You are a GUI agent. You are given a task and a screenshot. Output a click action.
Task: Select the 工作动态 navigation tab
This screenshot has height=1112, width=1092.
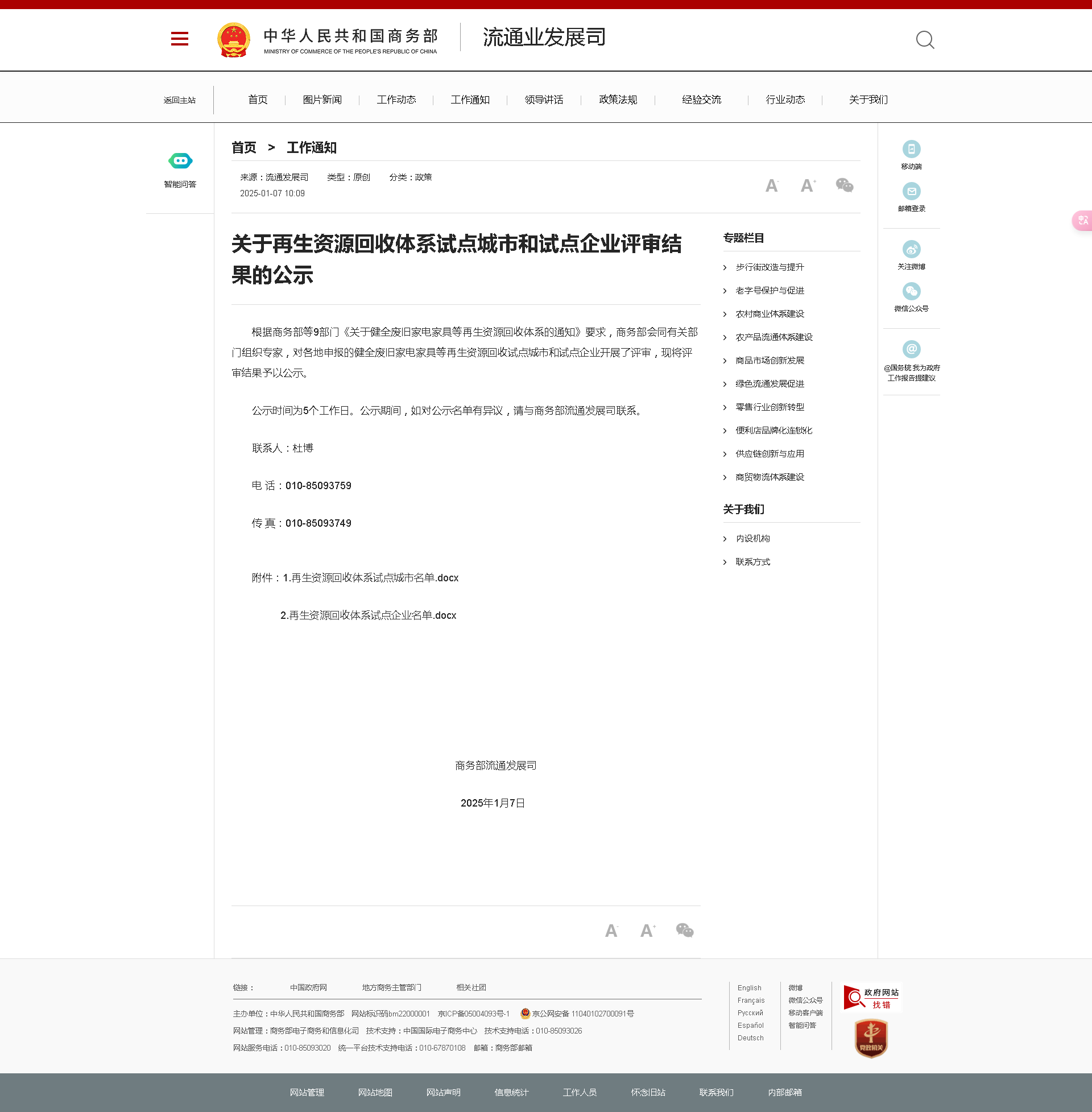pyautogui.click(x=396, y=100)
